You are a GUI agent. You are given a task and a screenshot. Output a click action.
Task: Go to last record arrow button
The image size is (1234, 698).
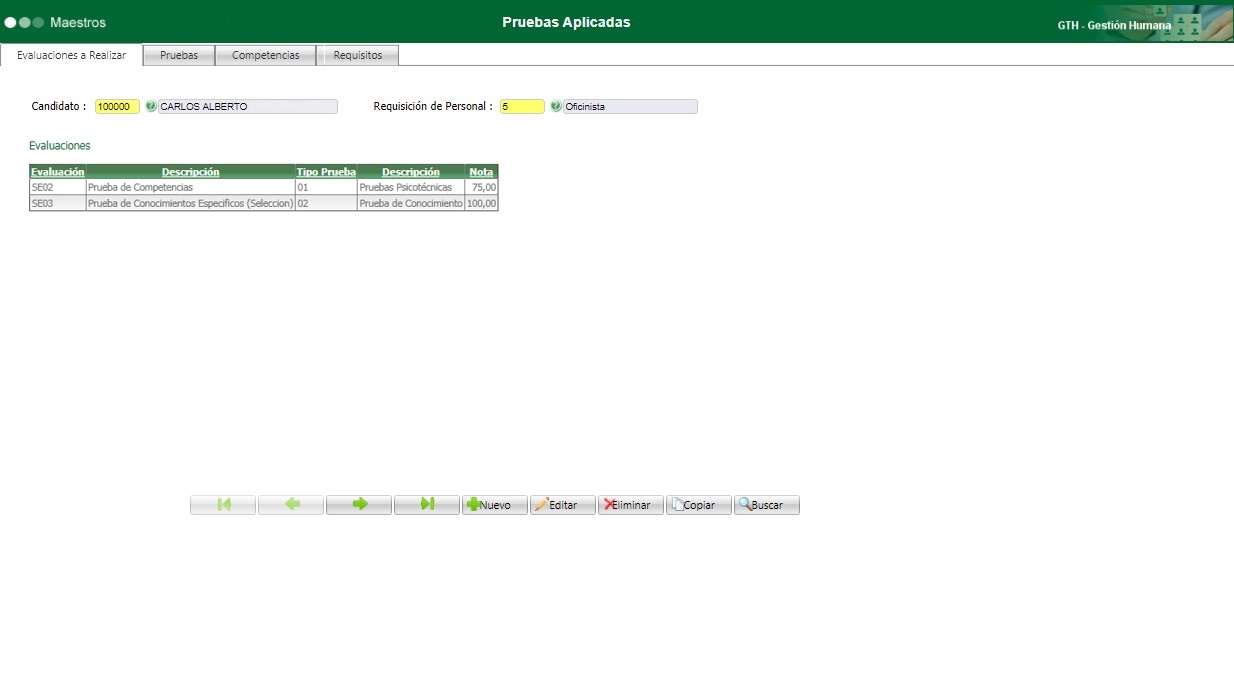(x=427, y=505)
